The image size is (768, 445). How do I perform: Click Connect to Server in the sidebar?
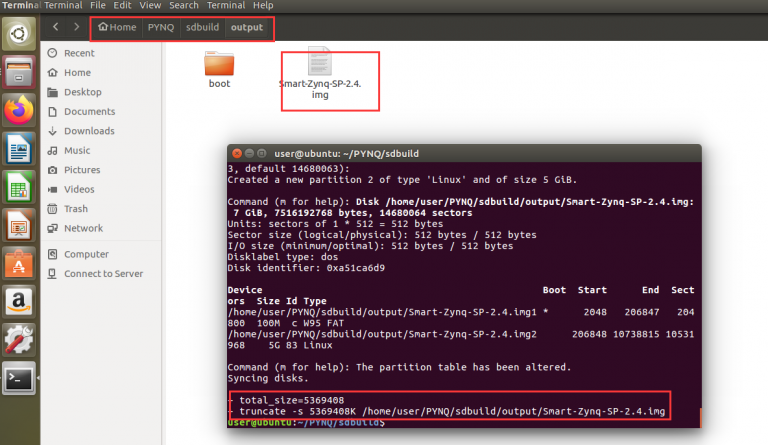pyautogui.click(x=103, y=274)
